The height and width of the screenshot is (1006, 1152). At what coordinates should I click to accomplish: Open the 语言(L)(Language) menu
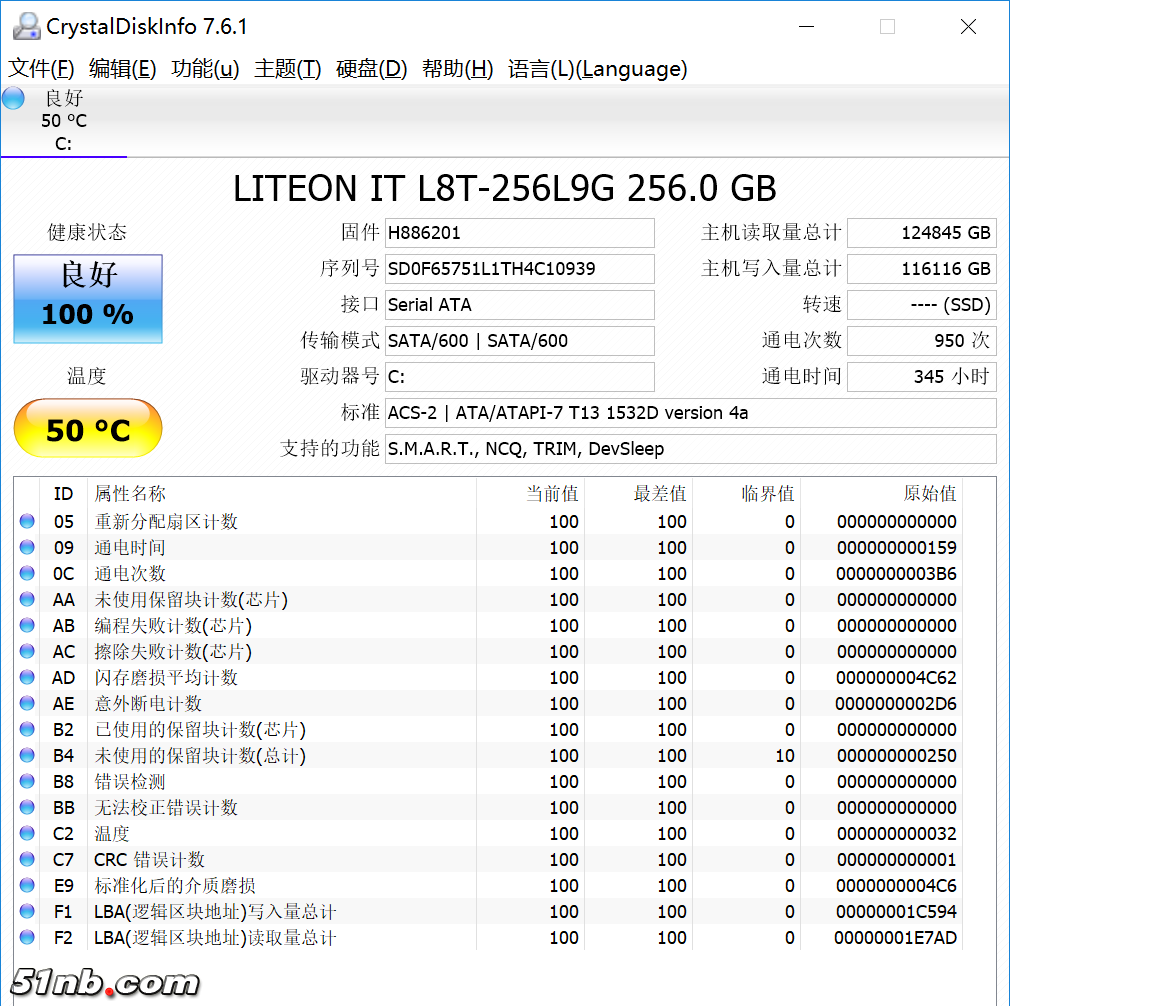(597, 69)
